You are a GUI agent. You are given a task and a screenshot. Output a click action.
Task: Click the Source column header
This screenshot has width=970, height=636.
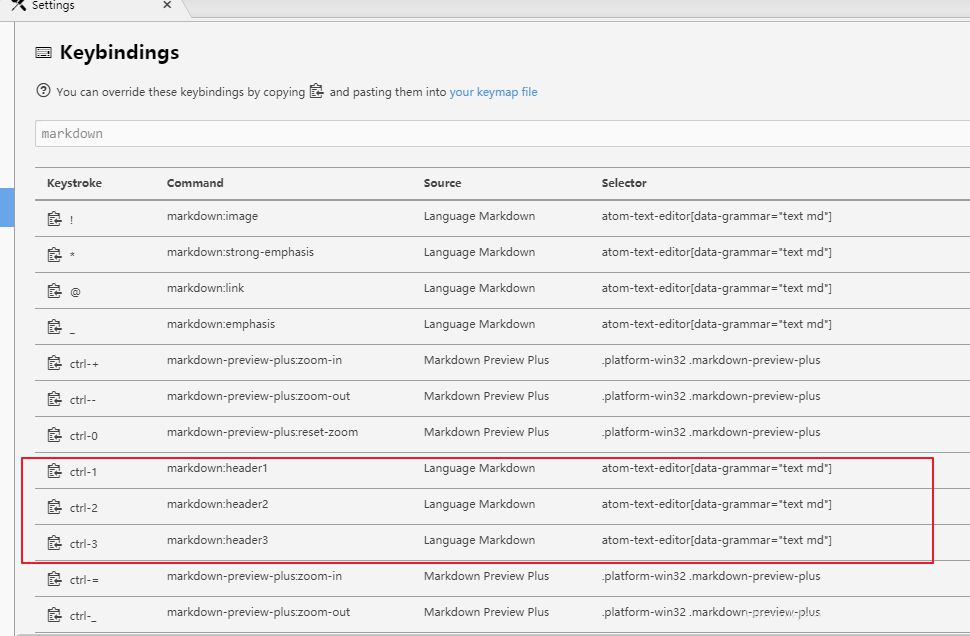442,183
